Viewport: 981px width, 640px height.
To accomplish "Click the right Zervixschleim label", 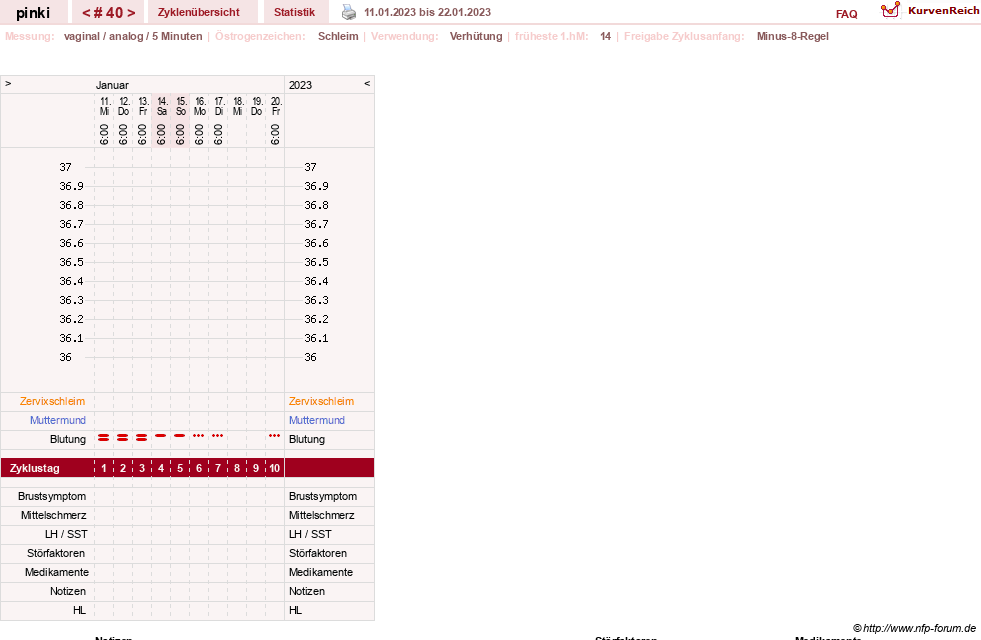I will click(322, 402).
